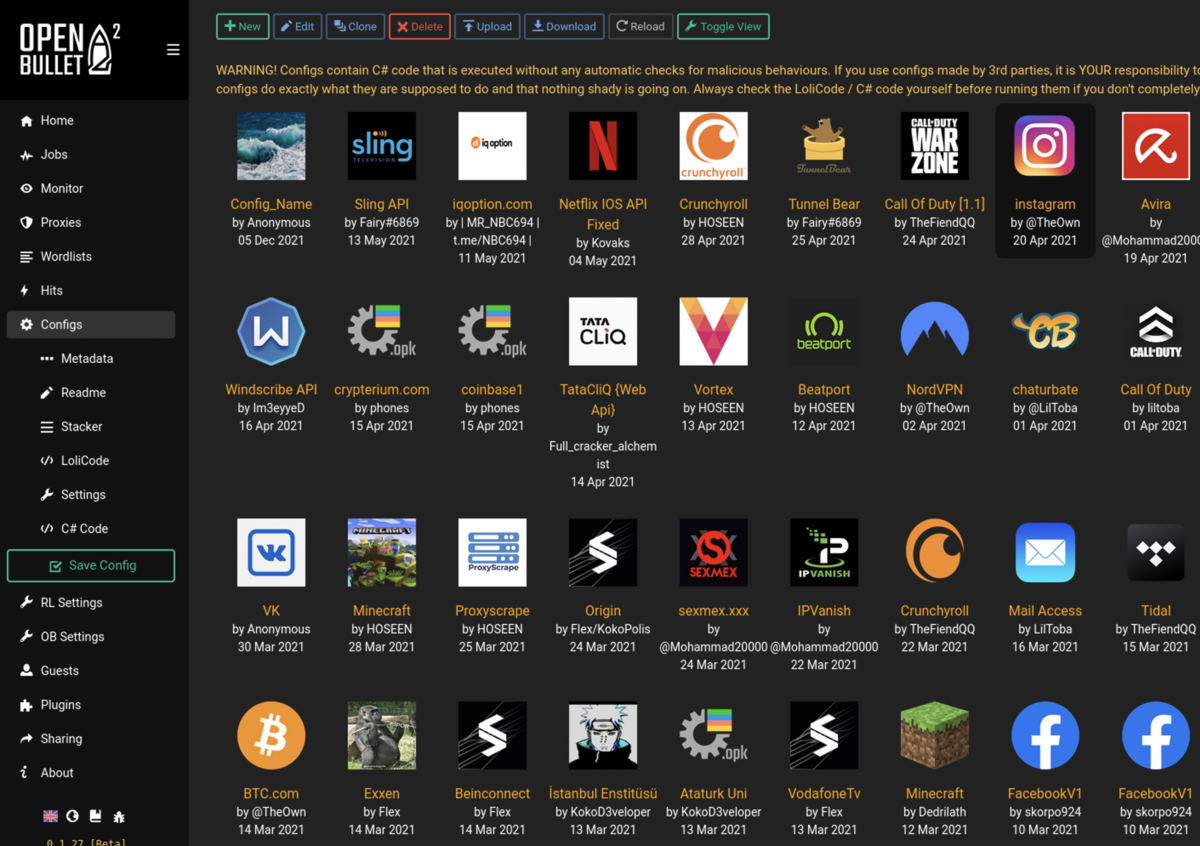
Task: Download the selected config
Action: tap(564, 26)
